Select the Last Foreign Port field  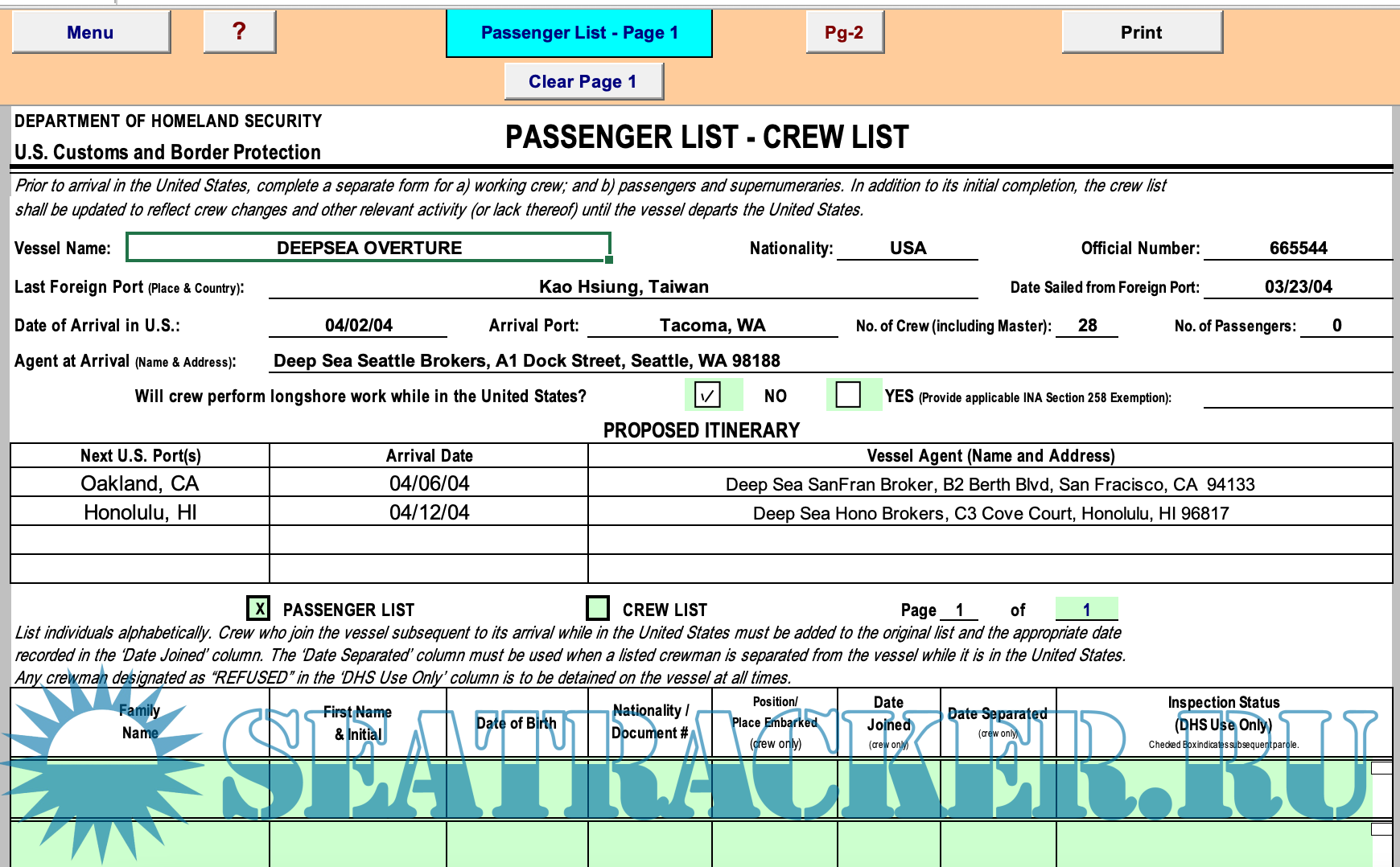point(623,287)
